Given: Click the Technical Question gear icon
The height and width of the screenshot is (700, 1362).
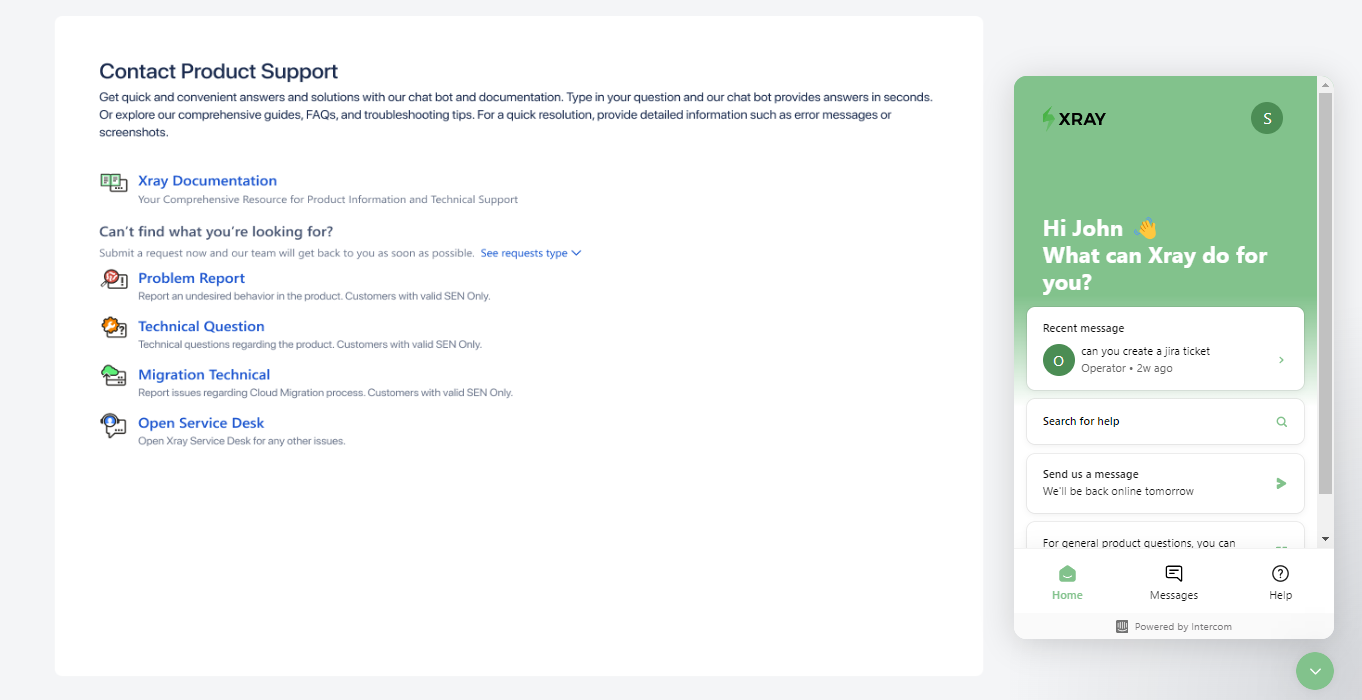Looking at the screenshot, I should (x=113, y=327).
